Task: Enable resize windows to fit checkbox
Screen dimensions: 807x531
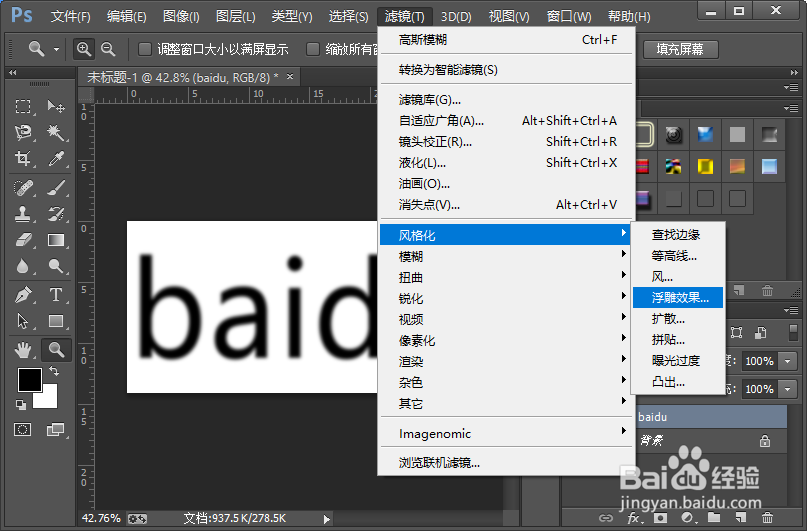Action: [x=145, y=49]
